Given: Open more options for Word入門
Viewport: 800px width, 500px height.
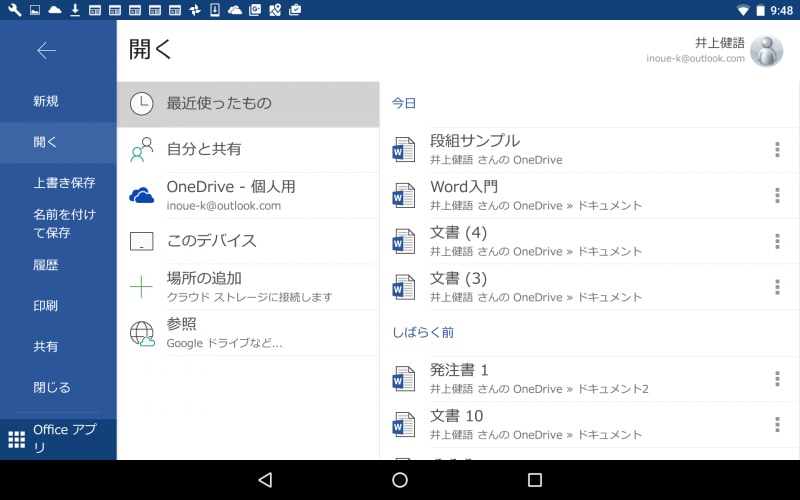Looking at the screenshot, I should [x=777, y=195].
